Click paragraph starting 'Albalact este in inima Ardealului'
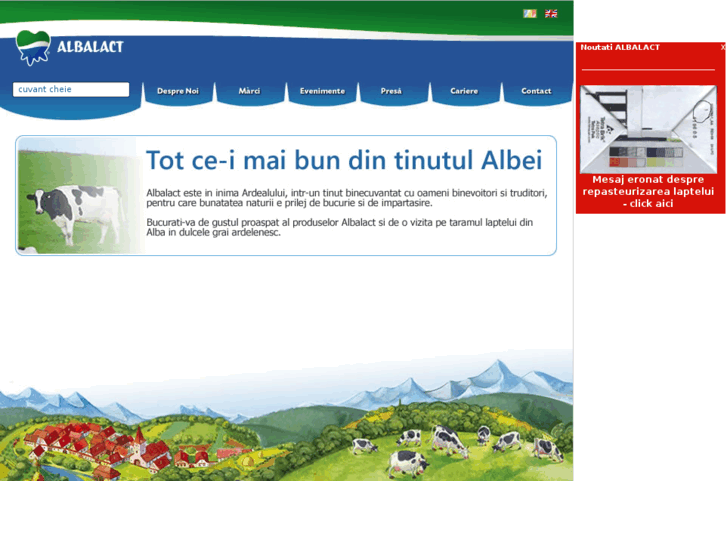Image resolution: width=727 pixels, height=545 pixels. [347, 198]
